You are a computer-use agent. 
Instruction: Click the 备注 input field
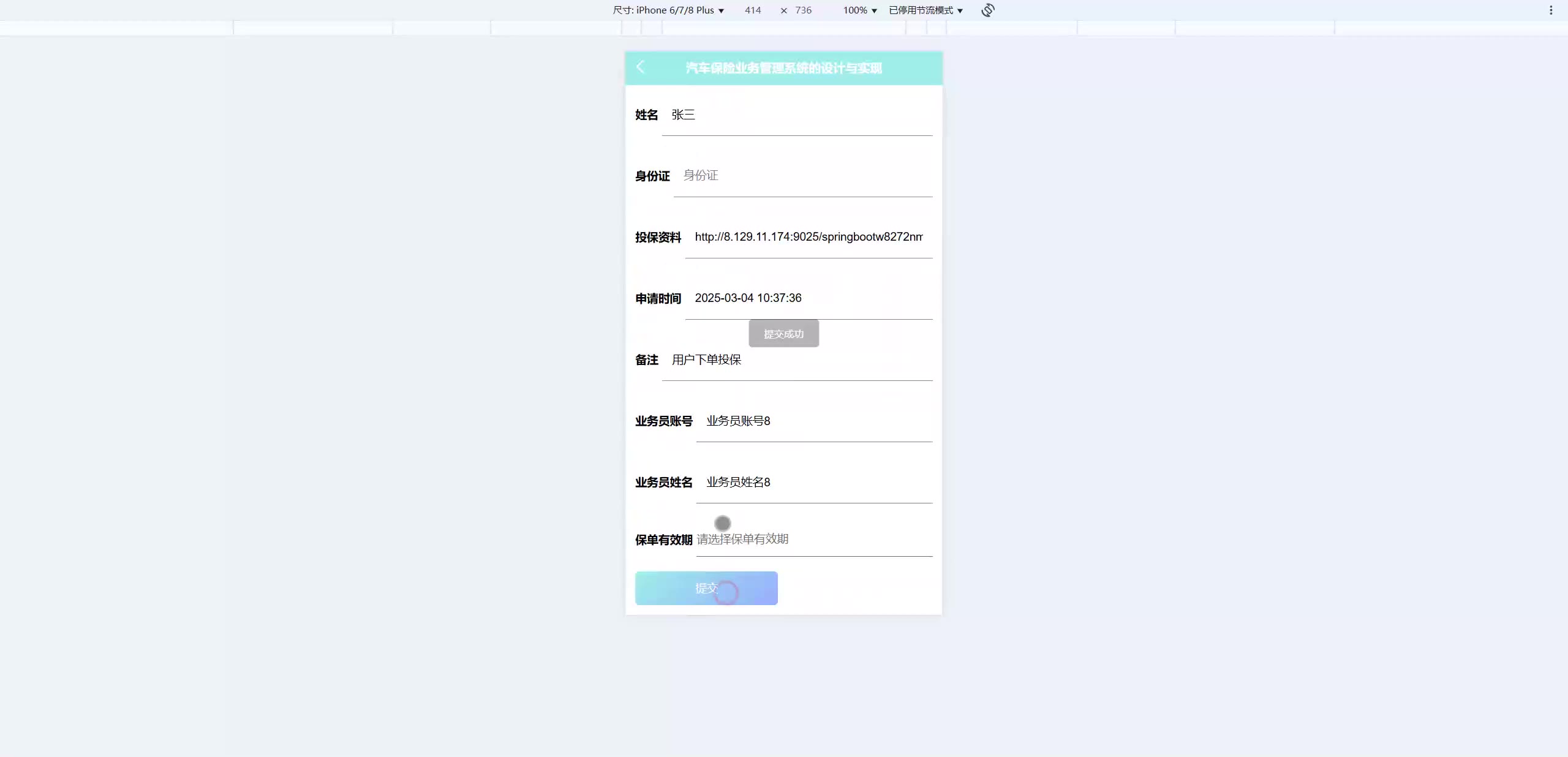(x=796, y=360)
